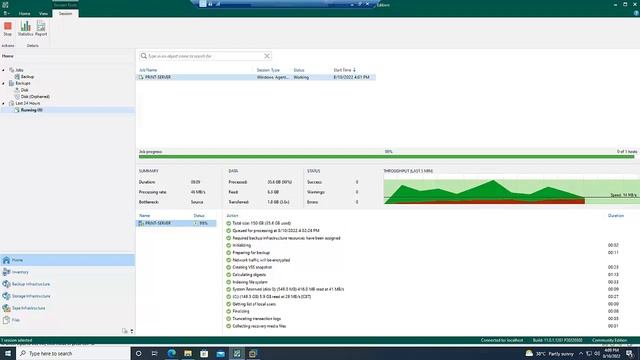
Task: Open the Report ribbon icon
Action: (x=41, y=29)
